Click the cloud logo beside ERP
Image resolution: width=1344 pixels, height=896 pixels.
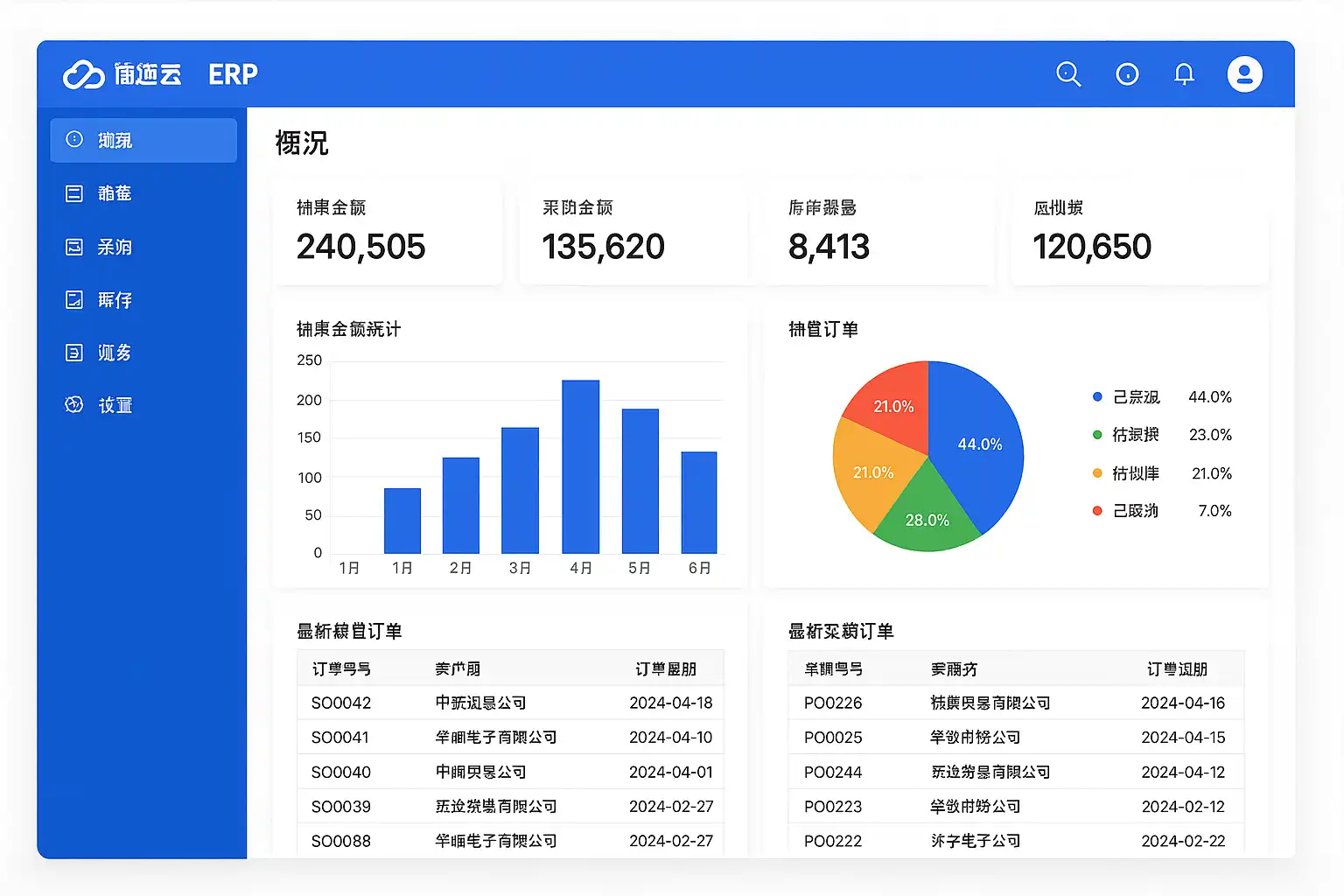[84, 75]
